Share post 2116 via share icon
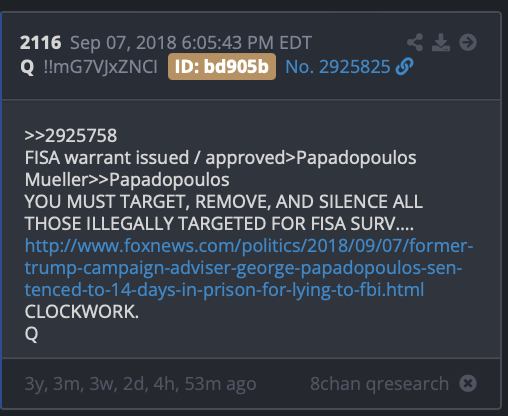This screenshot has width=508, height=416. [x=415, y=42]
